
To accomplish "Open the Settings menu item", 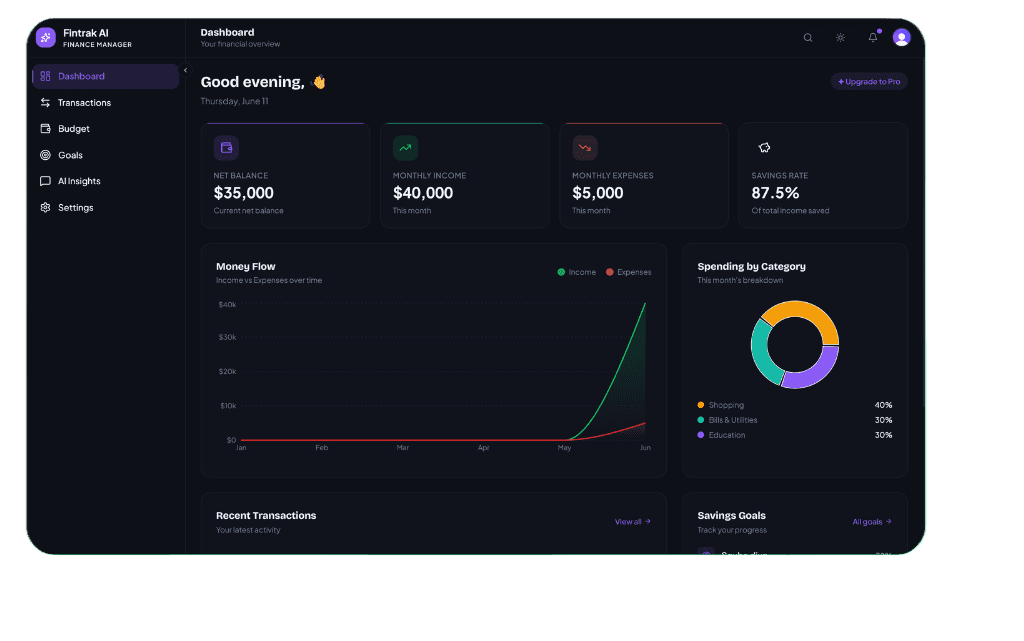I will (105, 208).
